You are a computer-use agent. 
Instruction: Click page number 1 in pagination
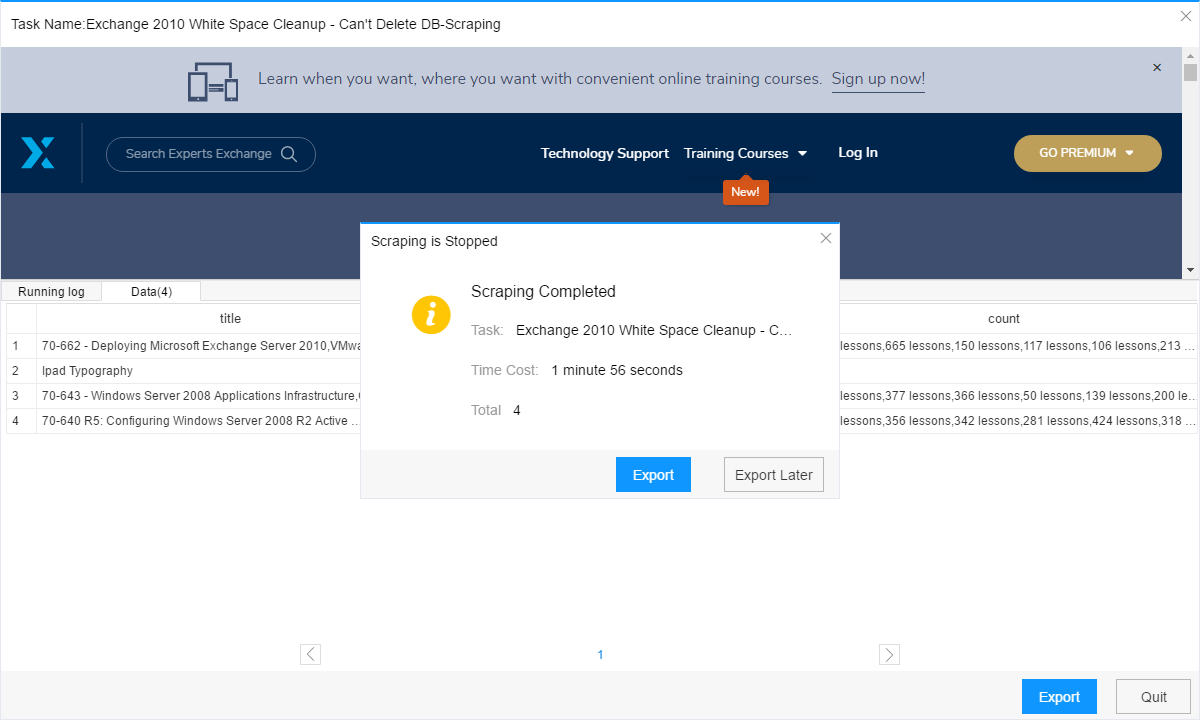(600, 655)
